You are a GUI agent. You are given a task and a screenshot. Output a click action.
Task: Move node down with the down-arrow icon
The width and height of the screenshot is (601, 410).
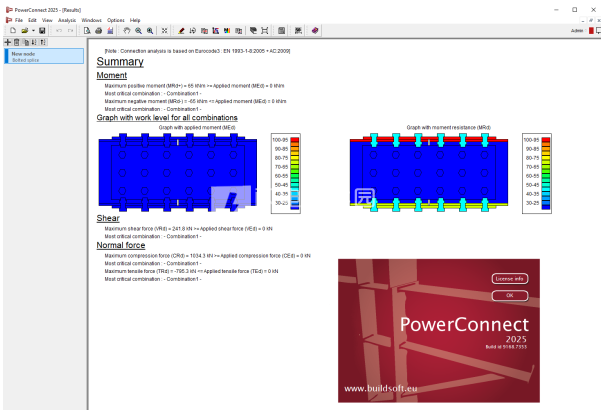coord(34,42)
